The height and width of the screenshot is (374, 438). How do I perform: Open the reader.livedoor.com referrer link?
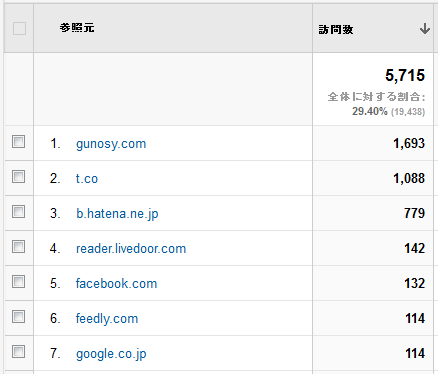(131, 249)
